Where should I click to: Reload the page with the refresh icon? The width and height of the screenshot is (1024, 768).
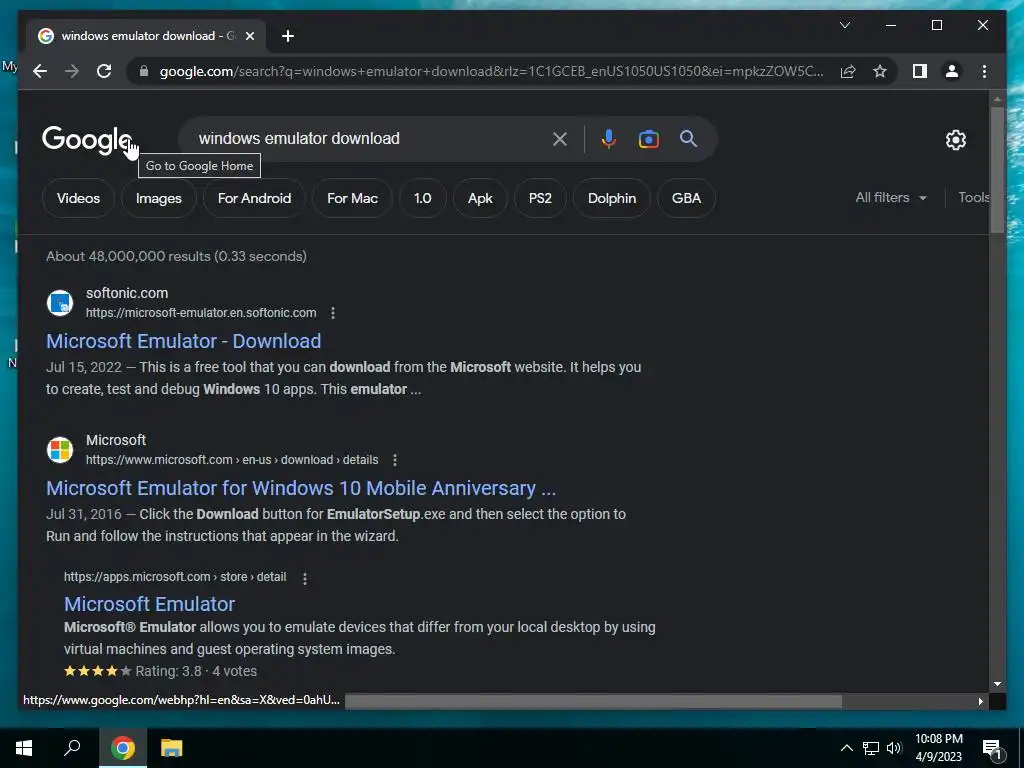pyautogui.click(x=104, y=71)
